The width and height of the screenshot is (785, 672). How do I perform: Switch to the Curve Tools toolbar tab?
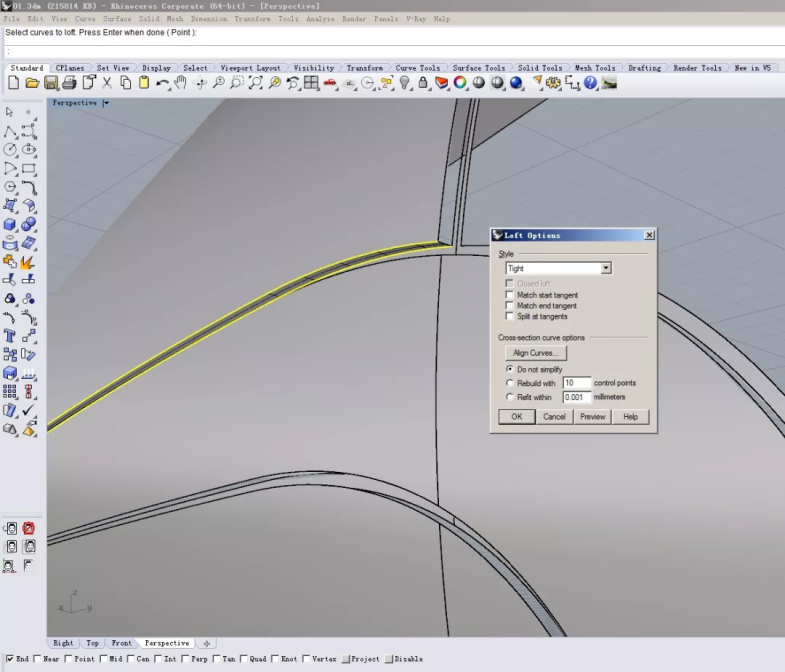point(417,68)
